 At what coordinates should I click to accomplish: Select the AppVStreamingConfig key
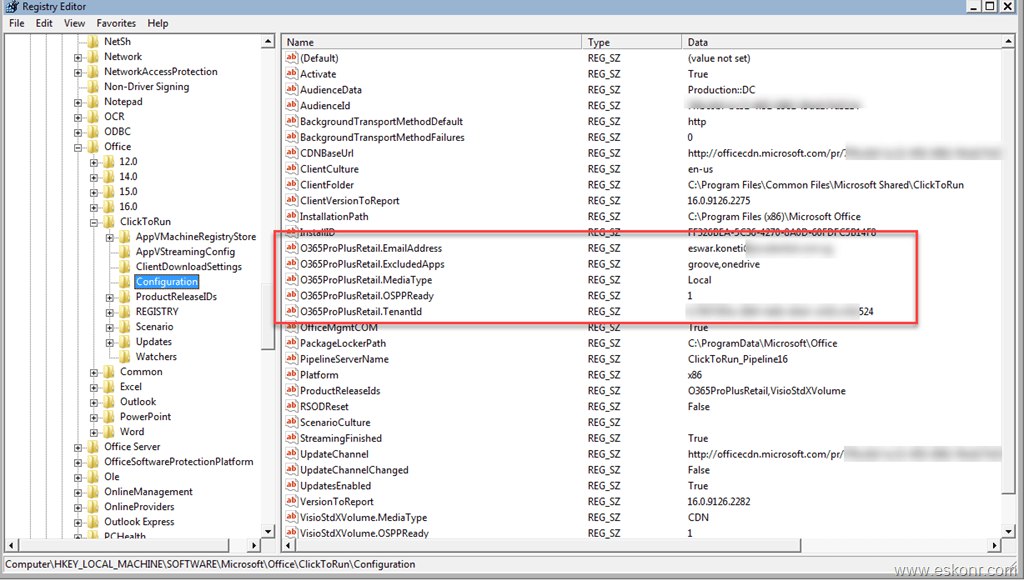point(185,251)
